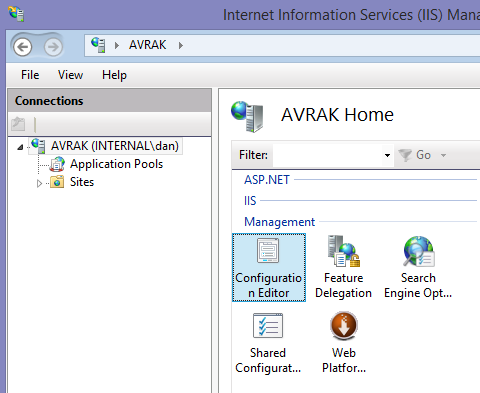
Task: Open the Help menu
Action: click(114, 75)
